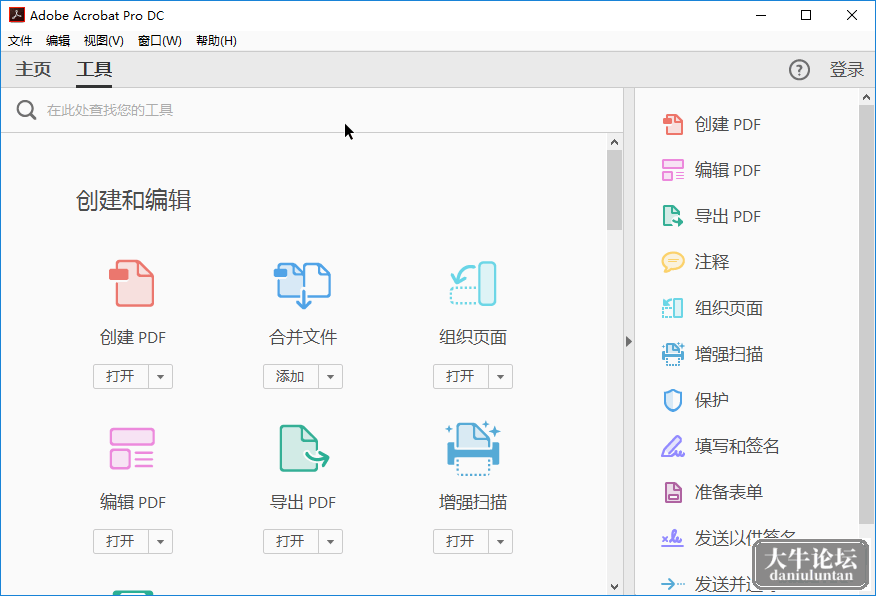Click main panel scrollbar up arrow

coord(615,142)
